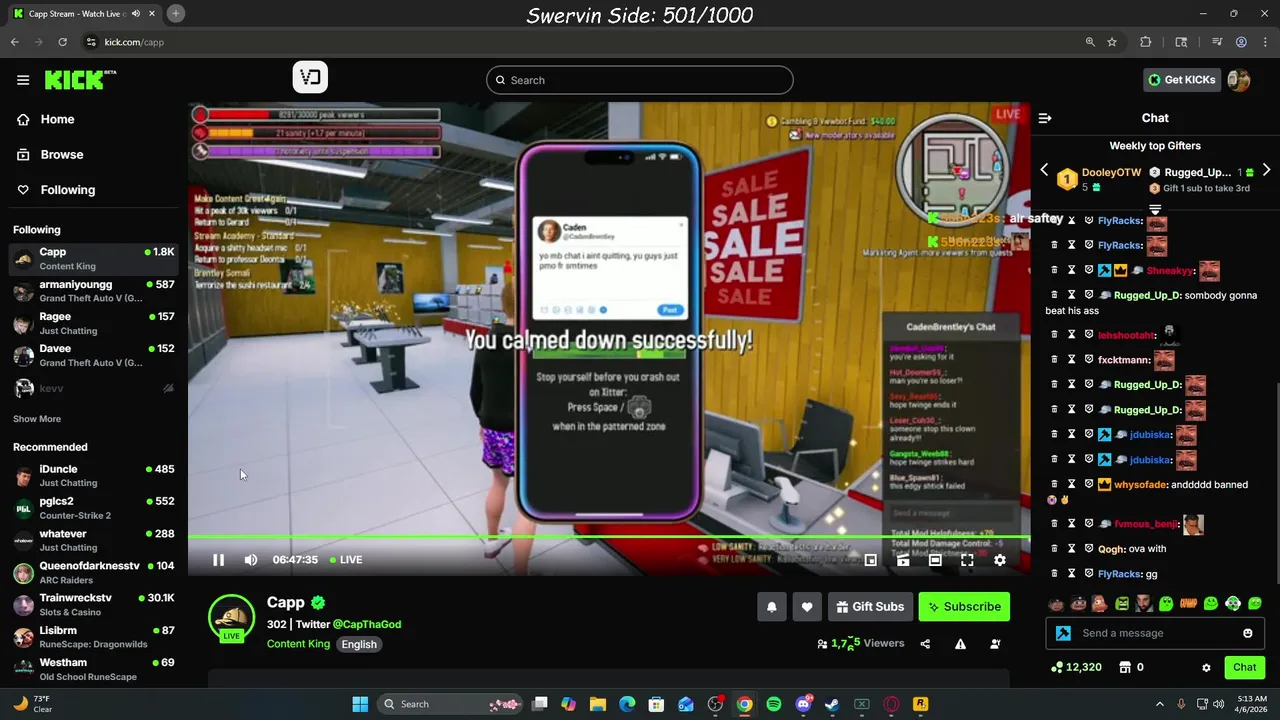Open the emoji picker in chat
The width and height of the screenshot is (1280, 720).
tap(1247, 633)
